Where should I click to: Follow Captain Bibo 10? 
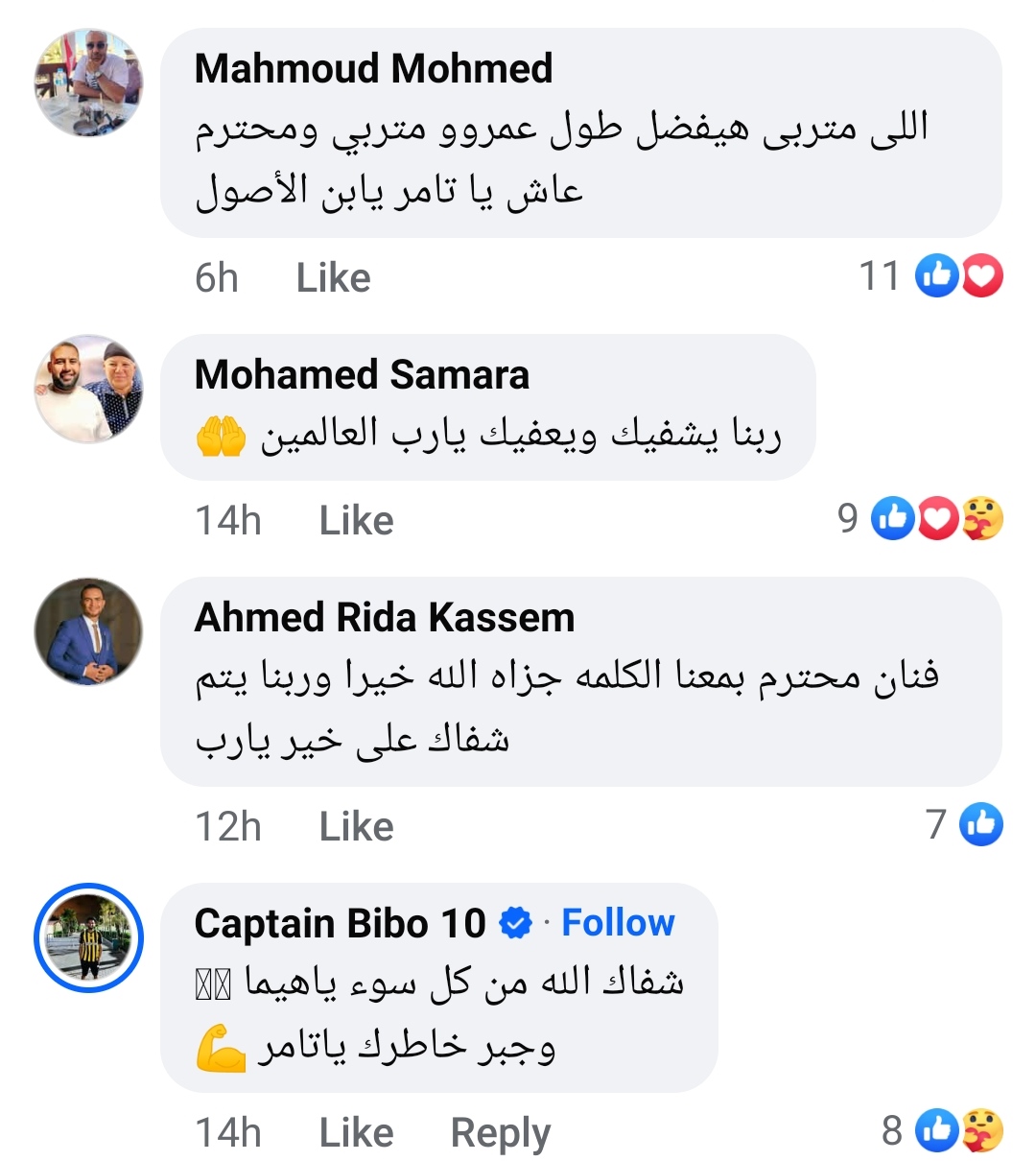coord(618,923)
